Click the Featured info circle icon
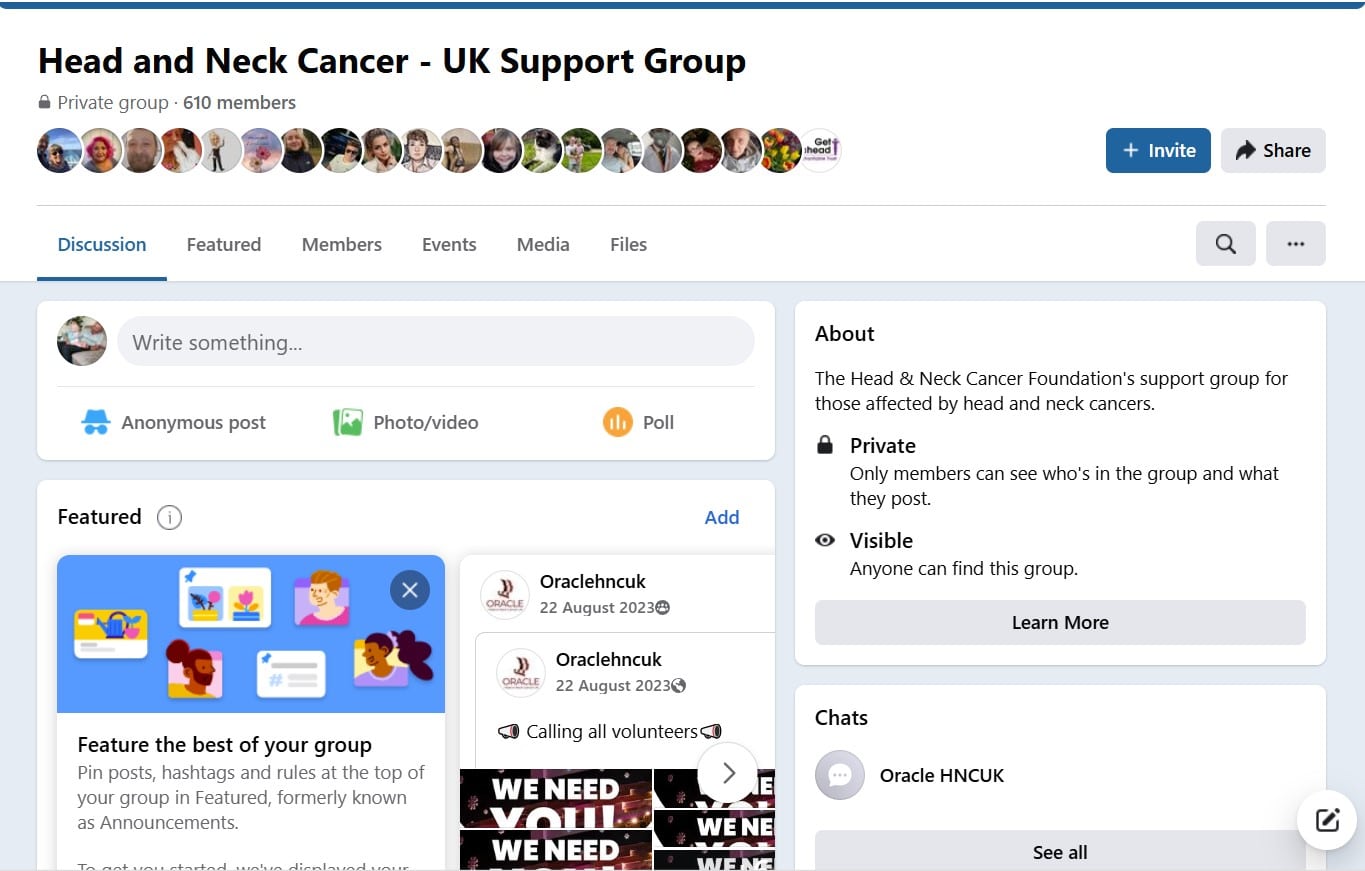This screenshot has height=871, width=1365. click(169, 517)
